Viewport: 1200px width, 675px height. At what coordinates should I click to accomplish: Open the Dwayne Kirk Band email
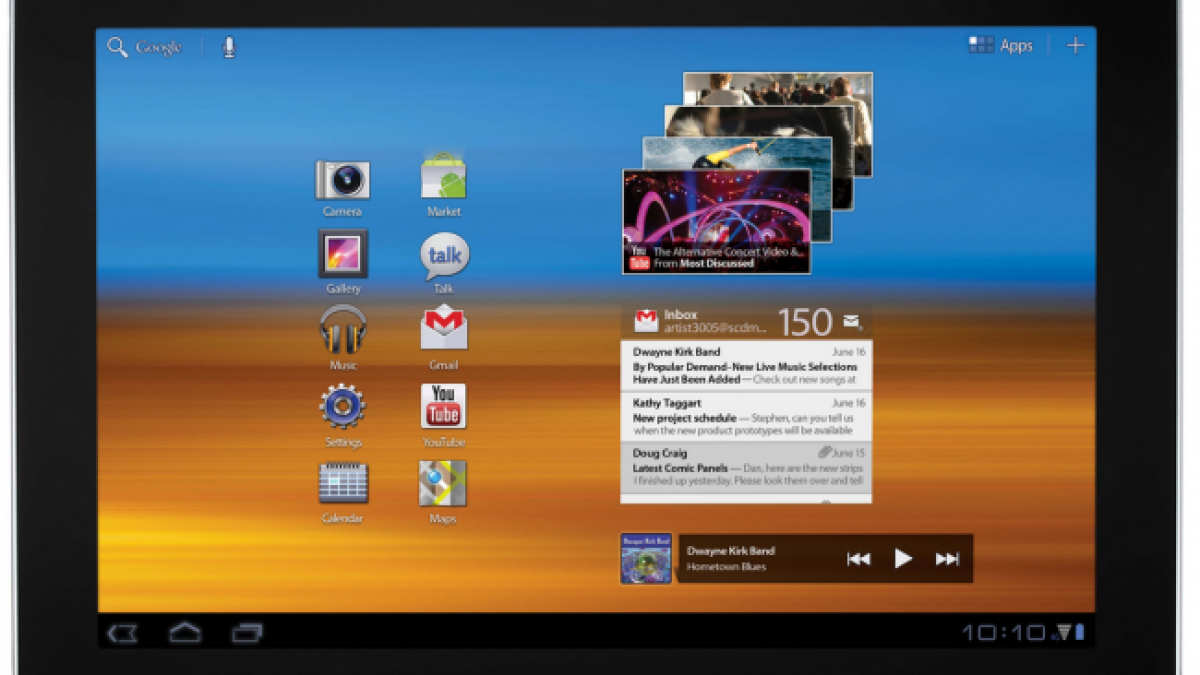tap(746, 365)
